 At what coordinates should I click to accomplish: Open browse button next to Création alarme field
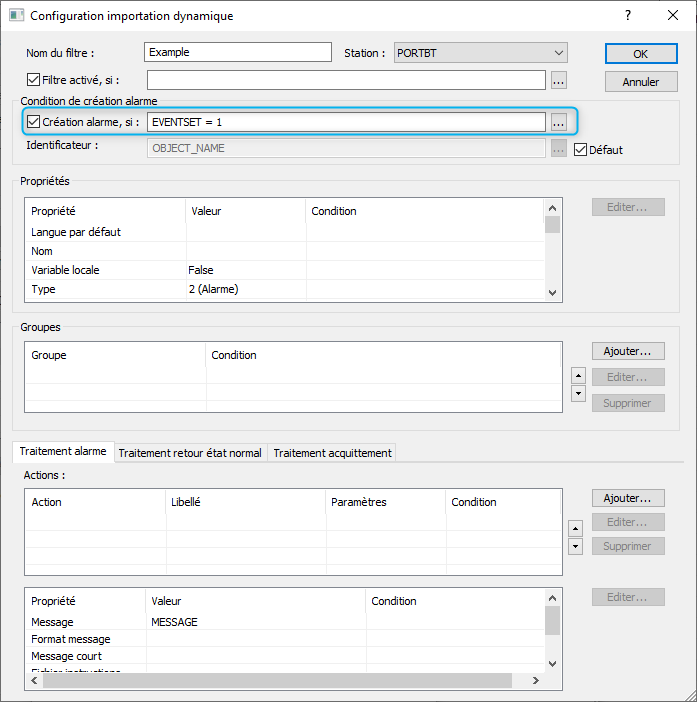559,122
